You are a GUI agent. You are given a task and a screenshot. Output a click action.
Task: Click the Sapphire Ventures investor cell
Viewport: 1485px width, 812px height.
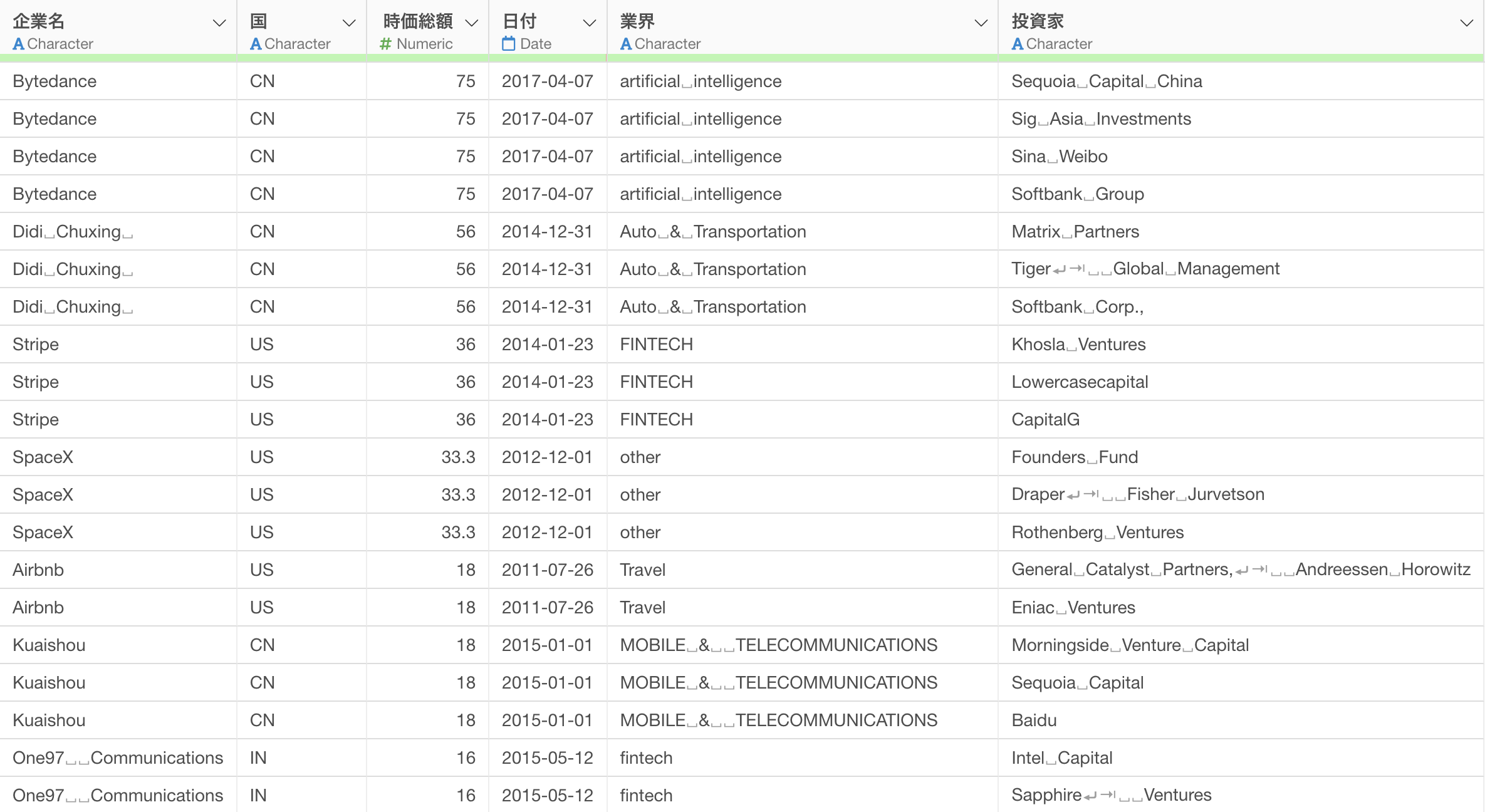click(1241, 795)
